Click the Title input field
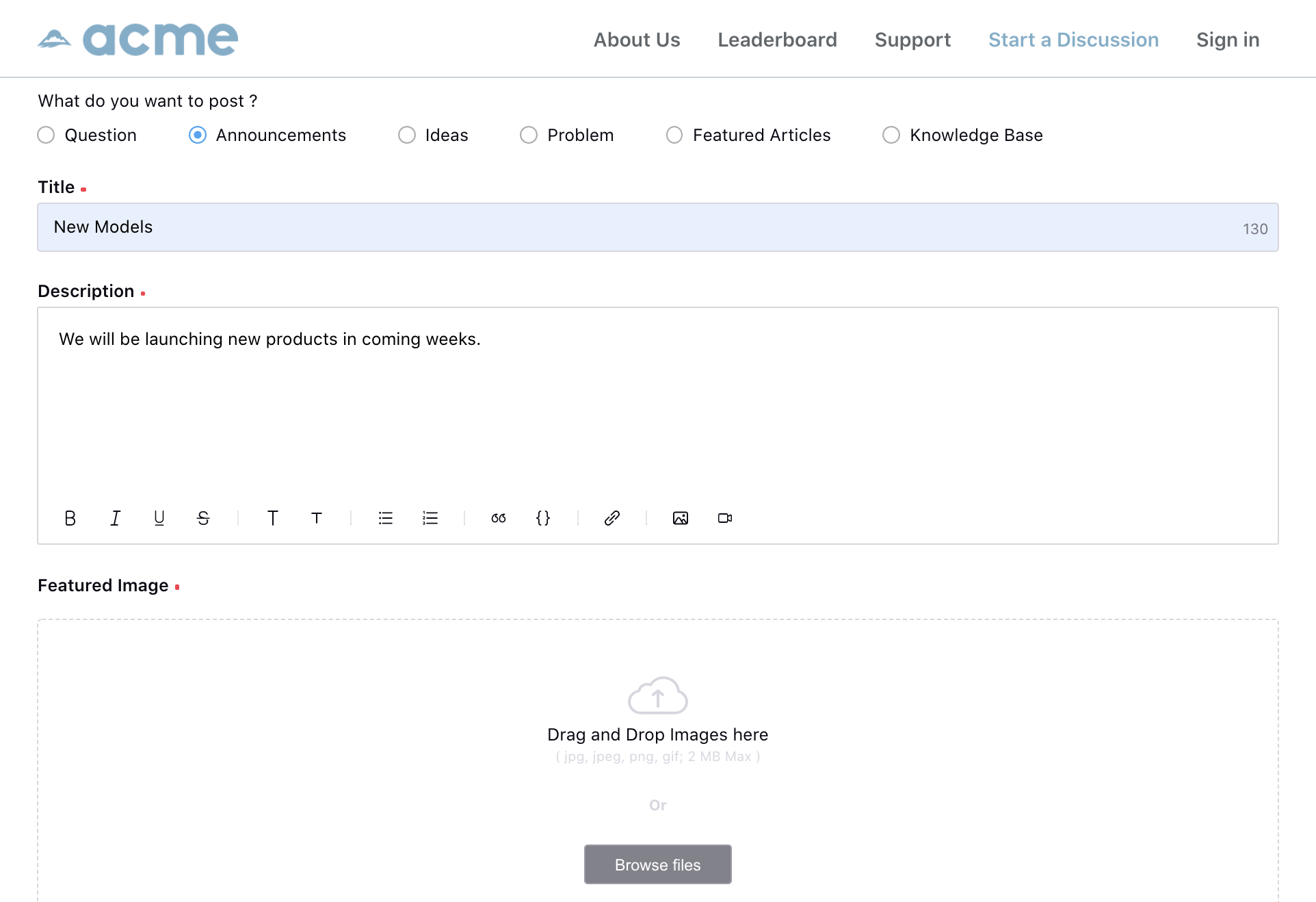The image size is (1316, 902). (x=658, y=227)
